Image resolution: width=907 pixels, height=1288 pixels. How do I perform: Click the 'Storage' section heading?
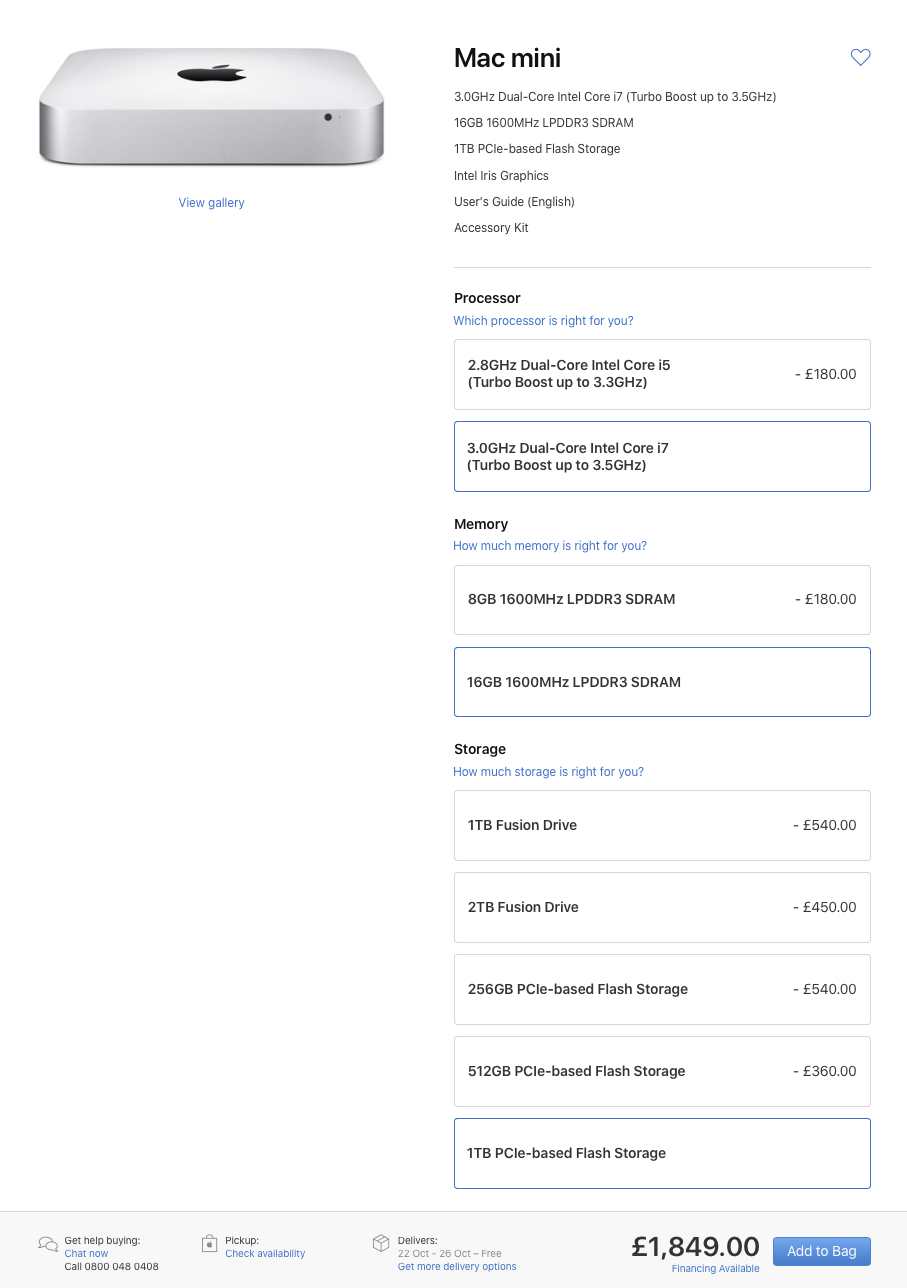click(480, 749)
